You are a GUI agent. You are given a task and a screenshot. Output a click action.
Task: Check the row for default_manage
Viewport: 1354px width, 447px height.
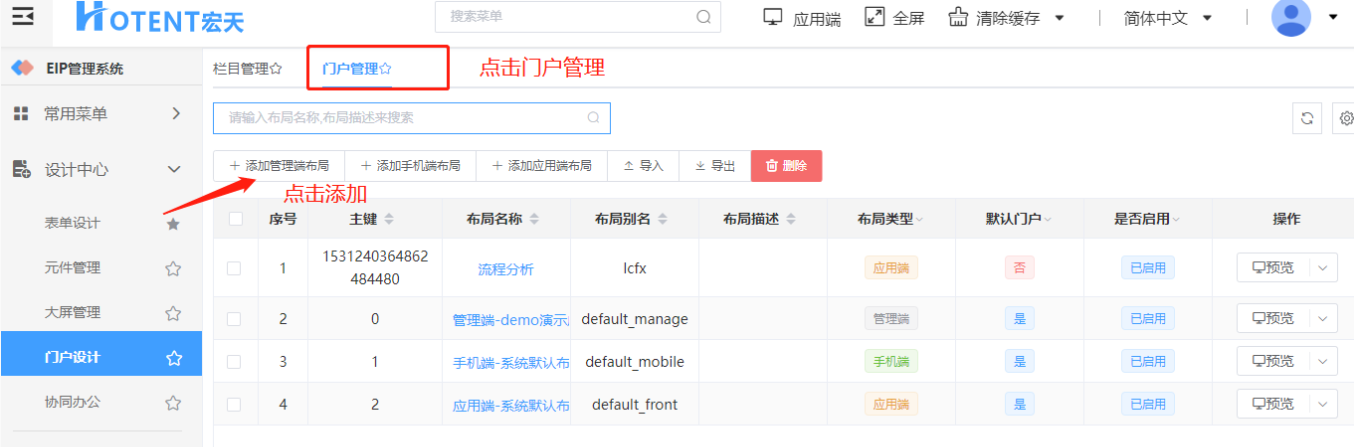click(x=234, y=319)
